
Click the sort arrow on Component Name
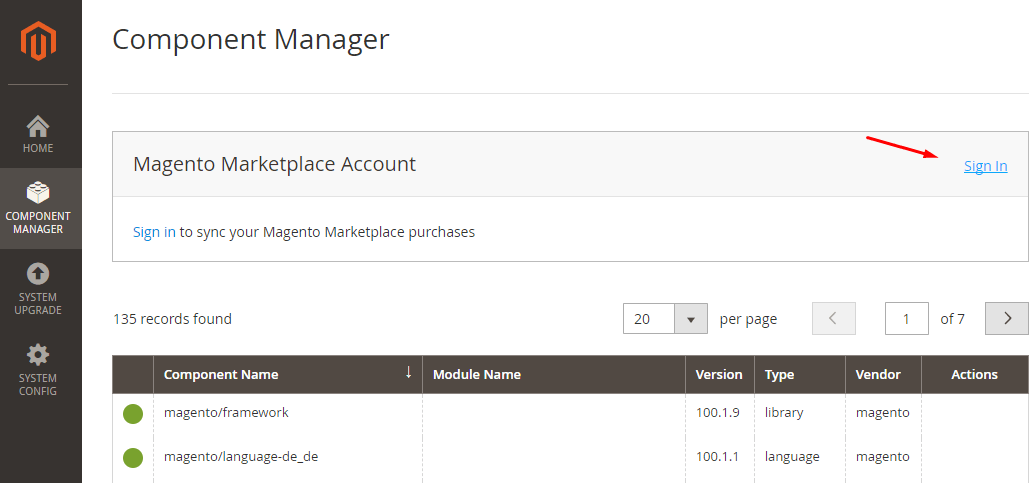coord(409,372)
